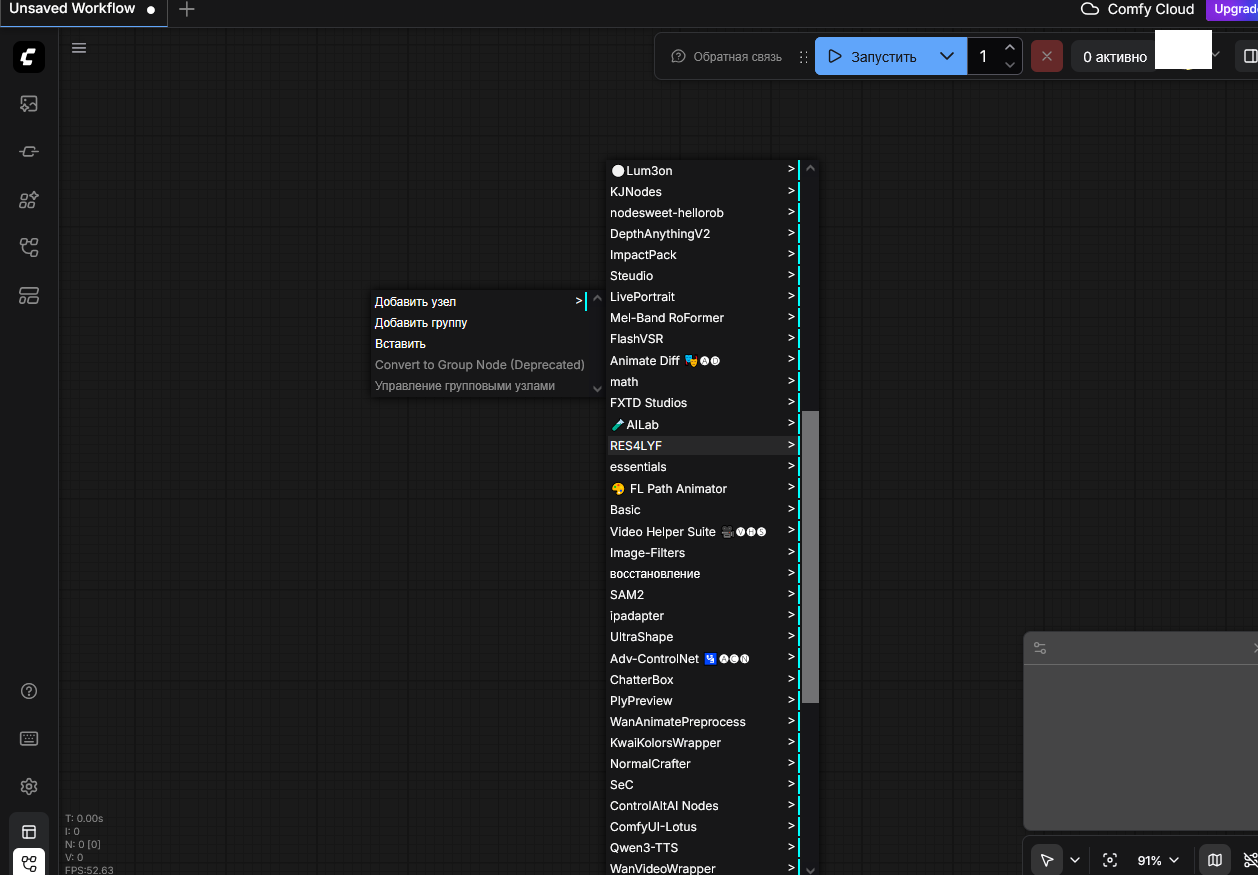Toggle the minimap map icon

(x=1214, y=860)
